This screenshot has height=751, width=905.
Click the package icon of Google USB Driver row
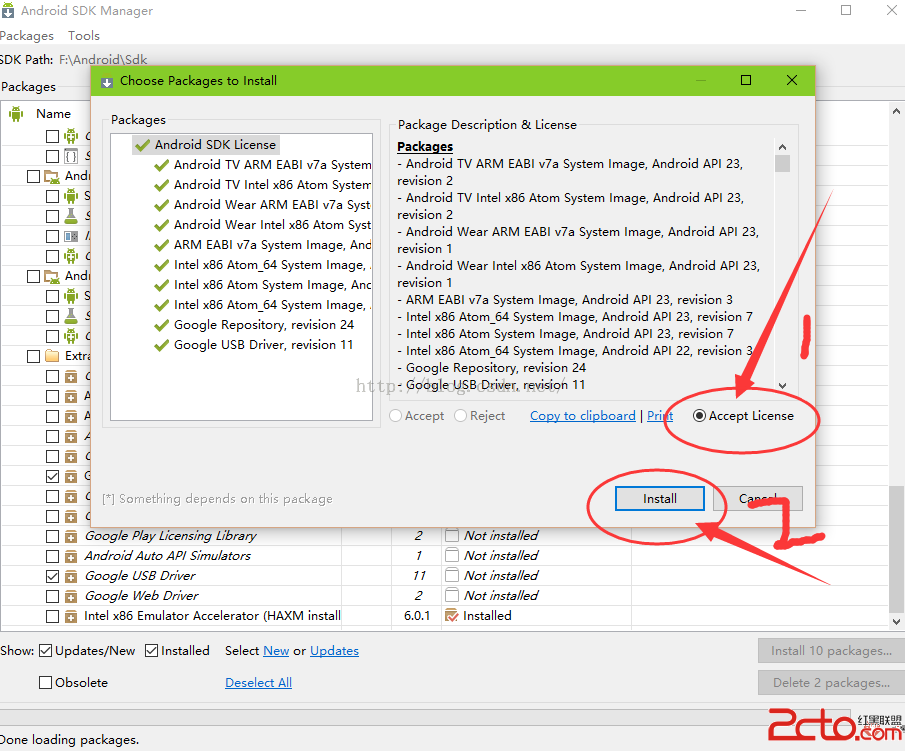70,577
